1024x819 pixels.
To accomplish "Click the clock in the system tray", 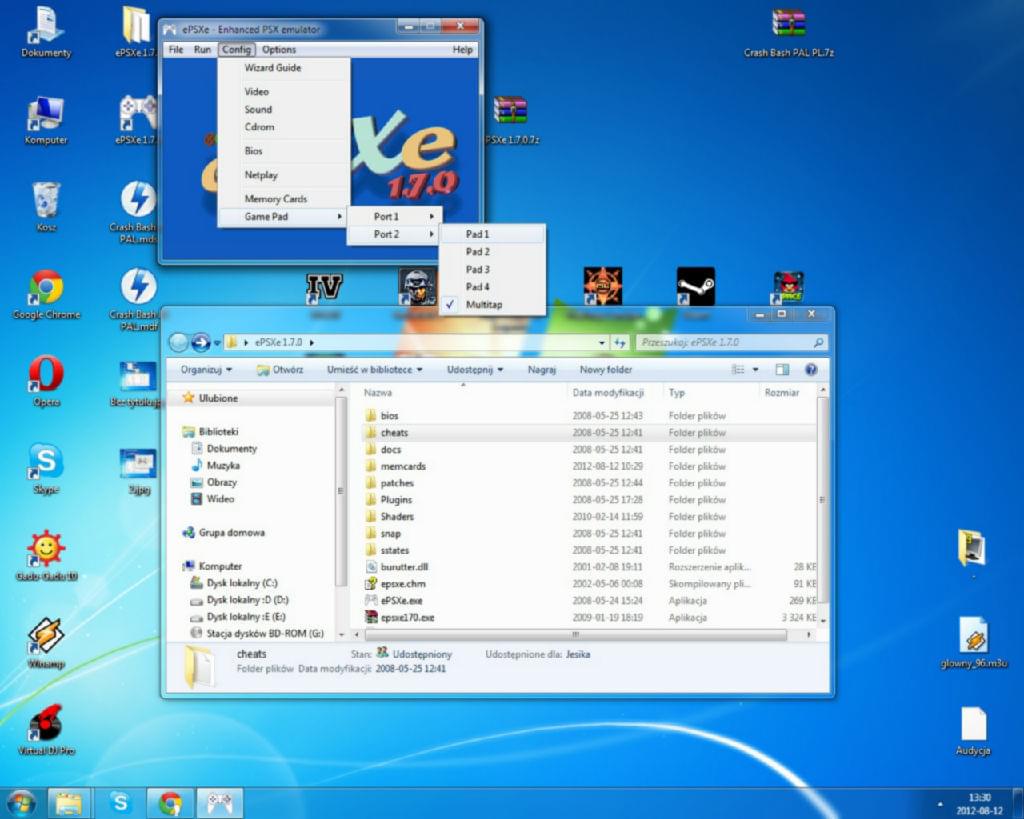I will pos(979,804).
